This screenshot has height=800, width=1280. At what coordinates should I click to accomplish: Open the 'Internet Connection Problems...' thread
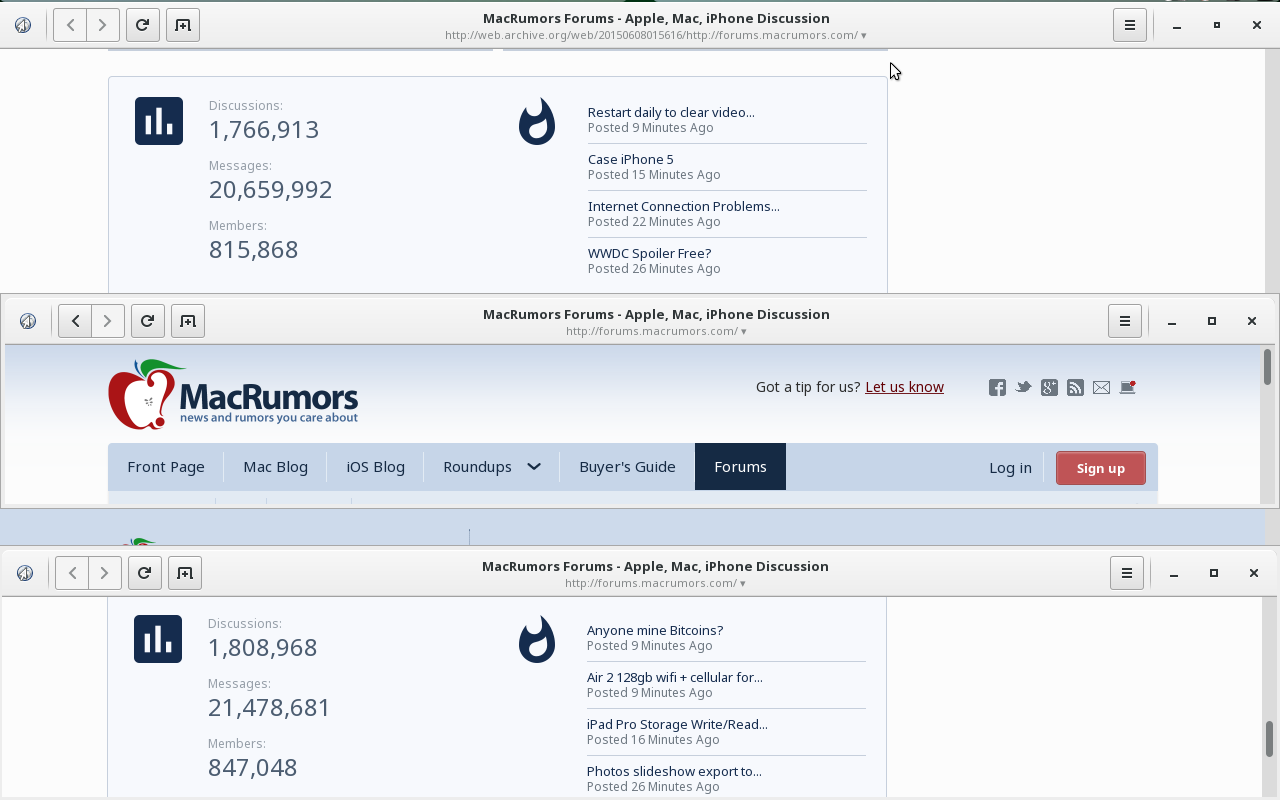click(684, 206)
